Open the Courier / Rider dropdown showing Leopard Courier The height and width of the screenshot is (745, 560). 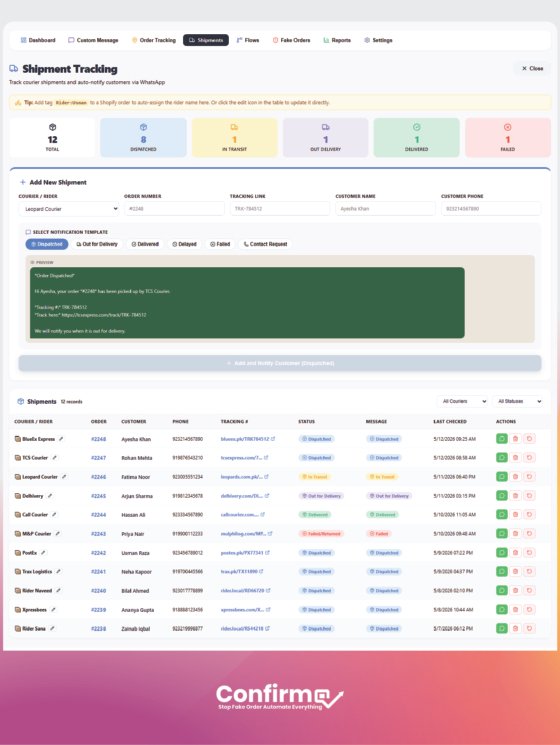click(69, 209)
